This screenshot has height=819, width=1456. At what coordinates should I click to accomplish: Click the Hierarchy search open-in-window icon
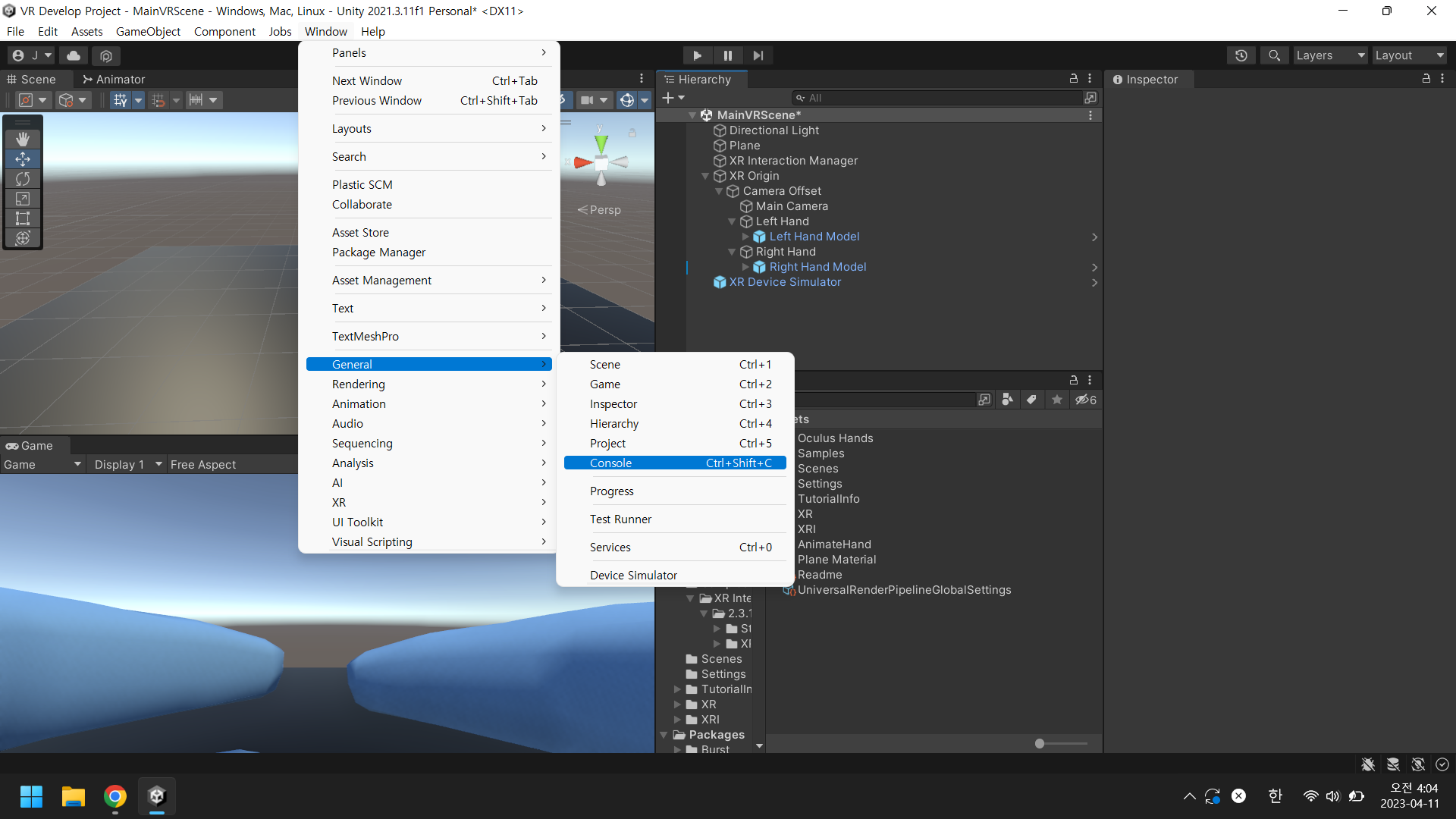tap(1090, 98)
